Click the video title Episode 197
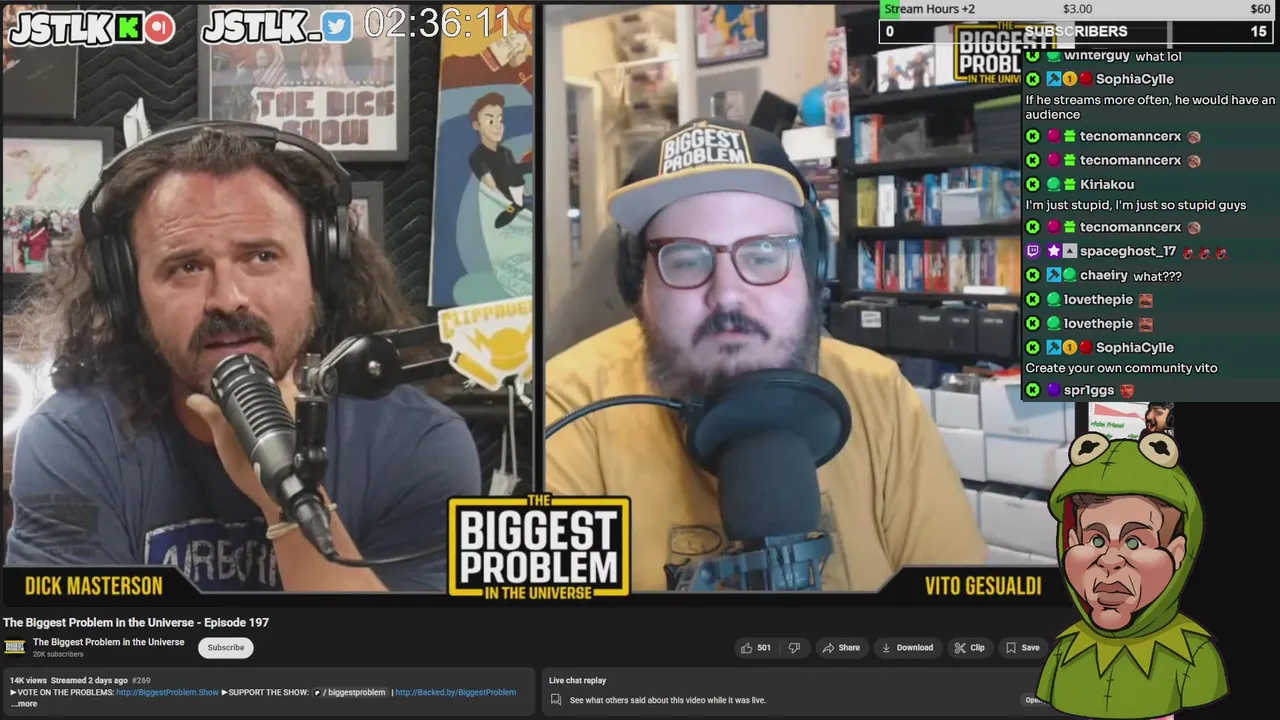This screenshot has width=1280, height=720. pyautogui.click(x=136, y=622)
